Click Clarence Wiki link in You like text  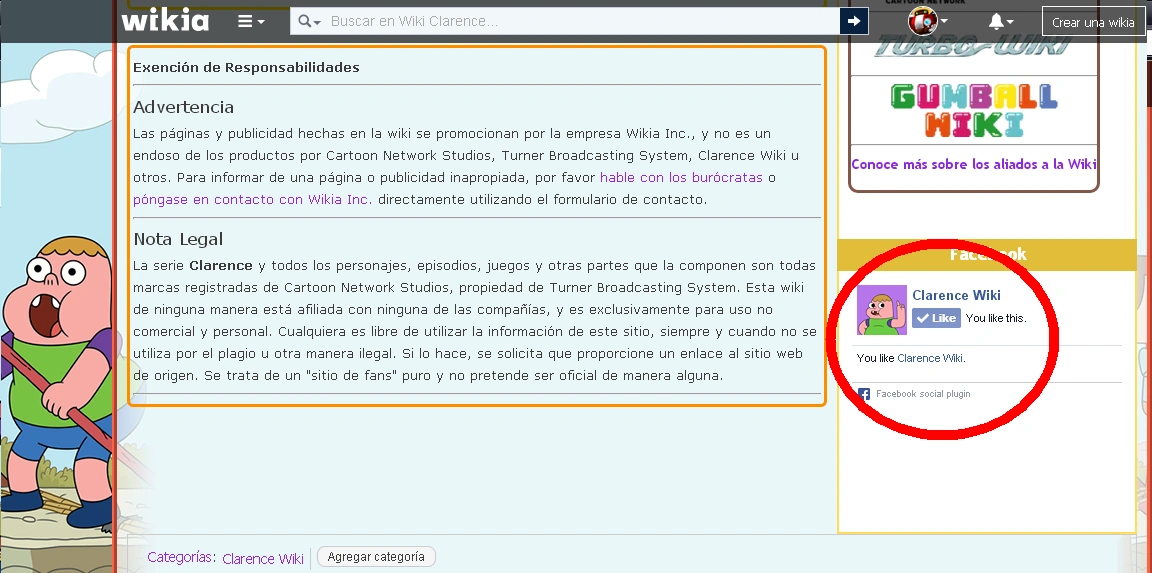(x=930, y=358)
